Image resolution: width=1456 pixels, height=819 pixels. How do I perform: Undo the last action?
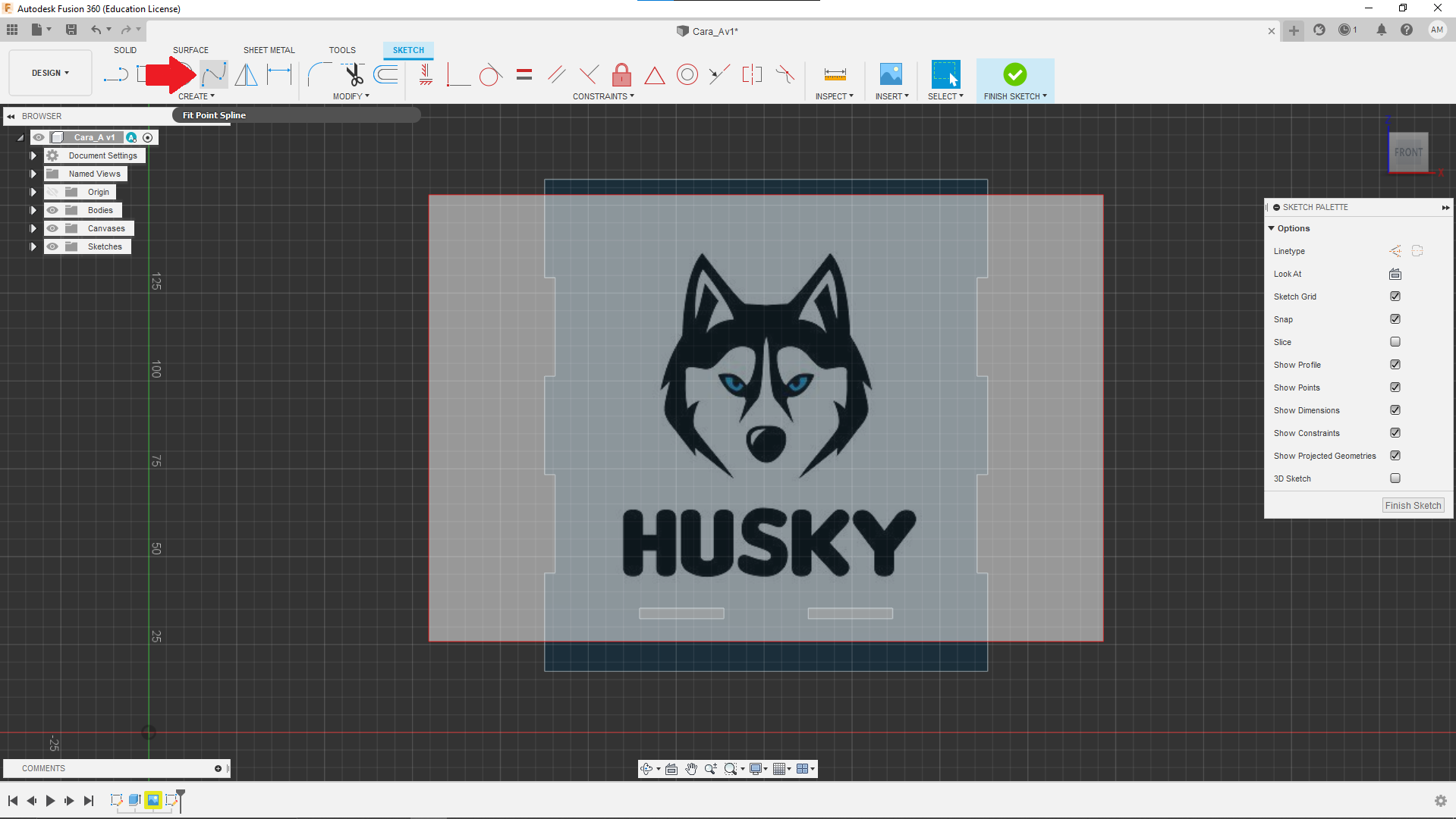(96, 30)
